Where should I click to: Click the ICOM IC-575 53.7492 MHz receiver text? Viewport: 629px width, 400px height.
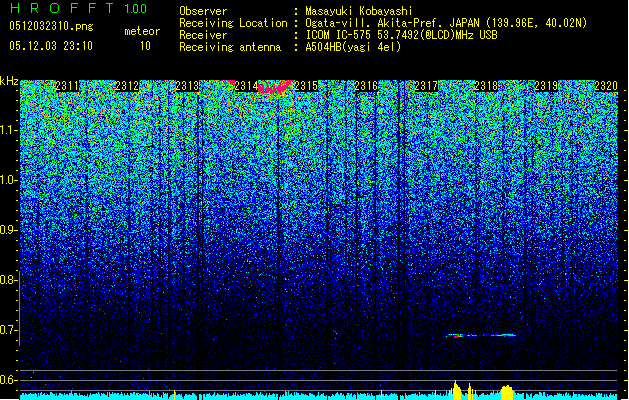coord(401,35)
